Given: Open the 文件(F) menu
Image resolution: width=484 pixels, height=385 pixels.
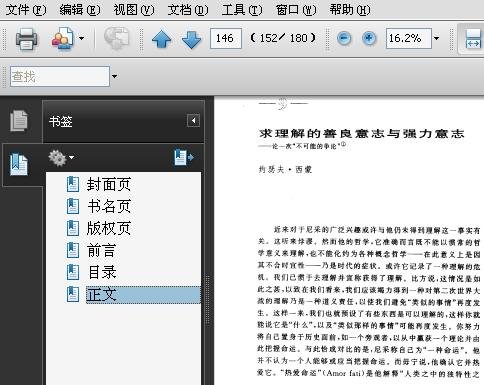Looking at the screenshot, I should (26, 10).
